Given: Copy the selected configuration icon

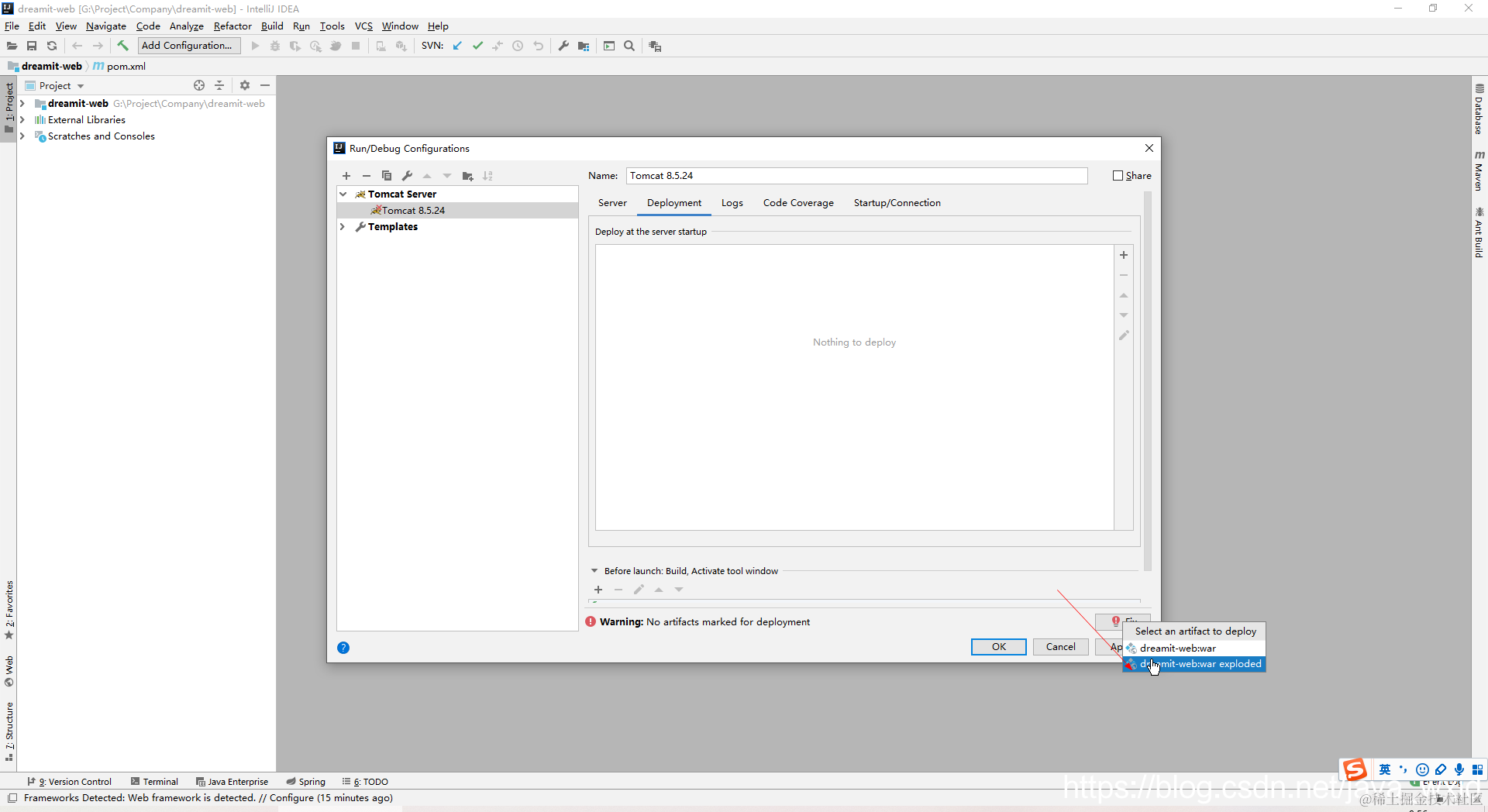Looking at the screenshot, I should (387, 176).
